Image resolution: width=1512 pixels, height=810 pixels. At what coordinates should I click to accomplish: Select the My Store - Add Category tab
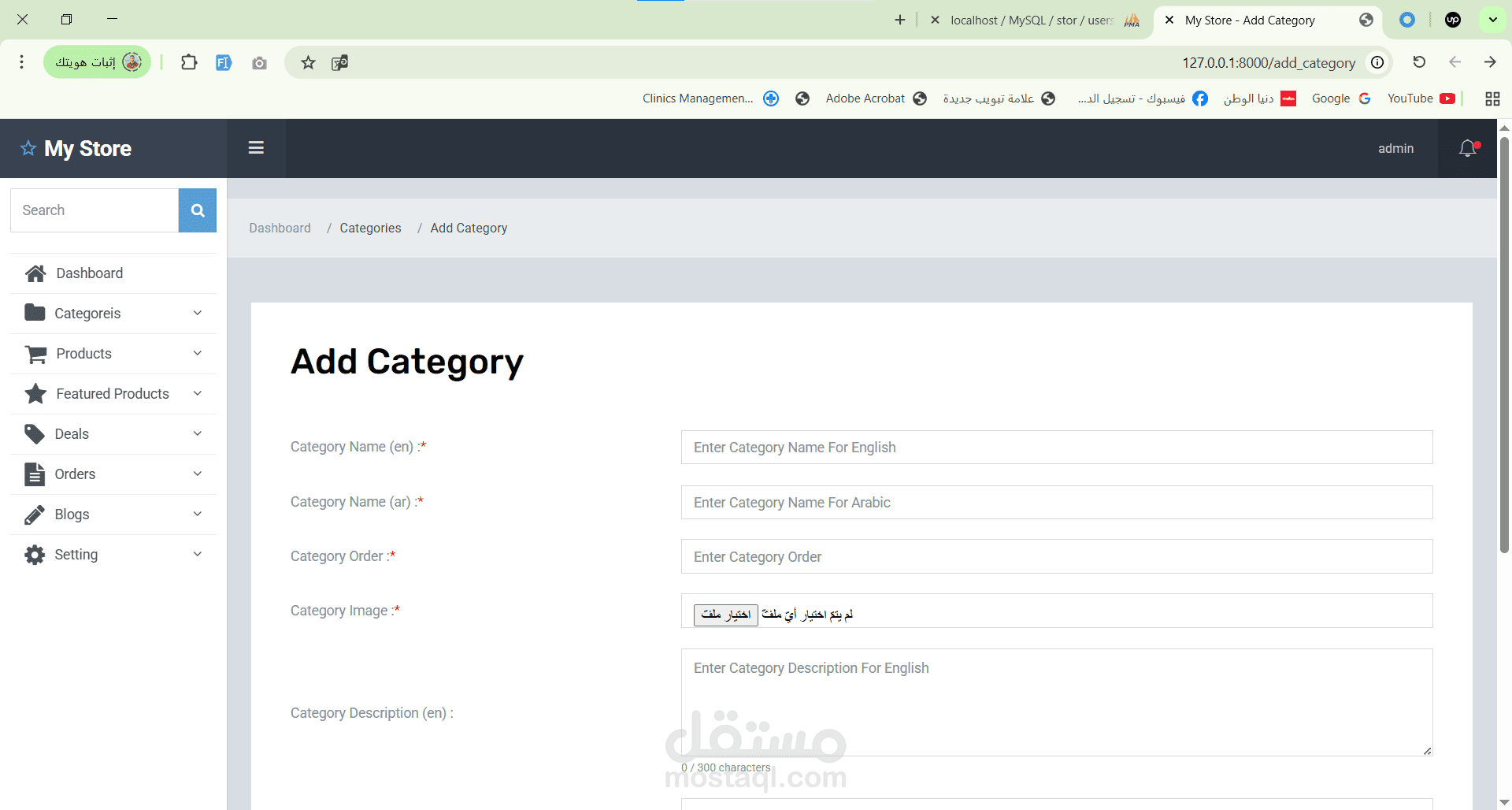[1268, 20]
